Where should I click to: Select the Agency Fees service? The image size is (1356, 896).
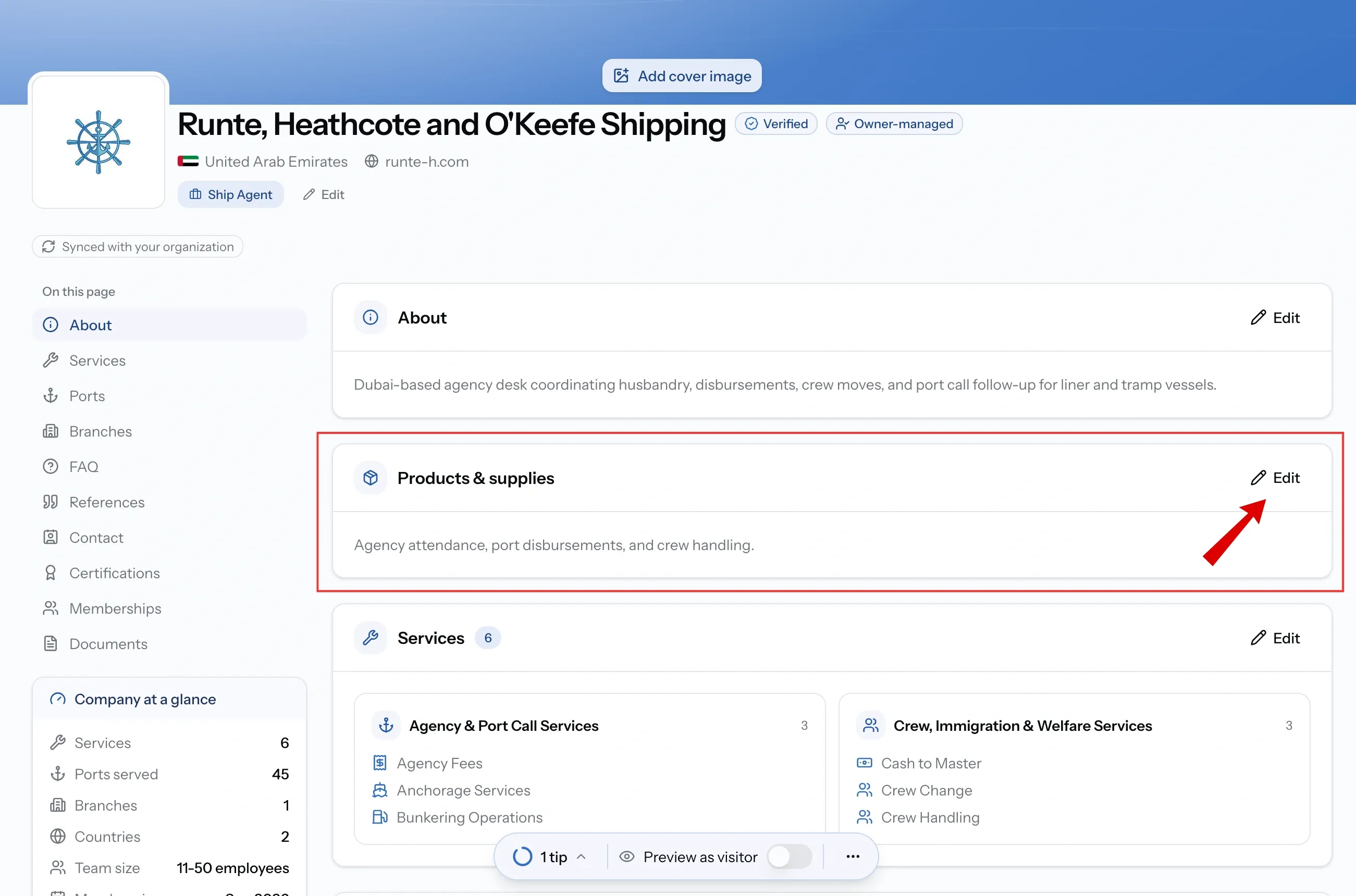tap(428, 764)
